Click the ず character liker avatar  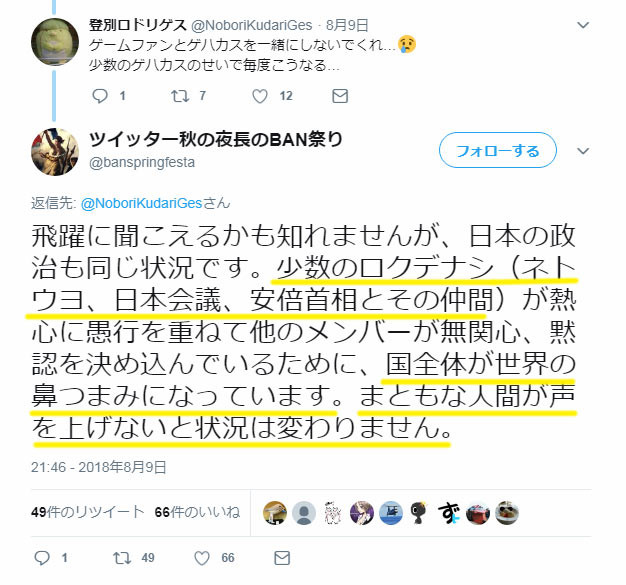pyautogui.click(x=448, y=513)
